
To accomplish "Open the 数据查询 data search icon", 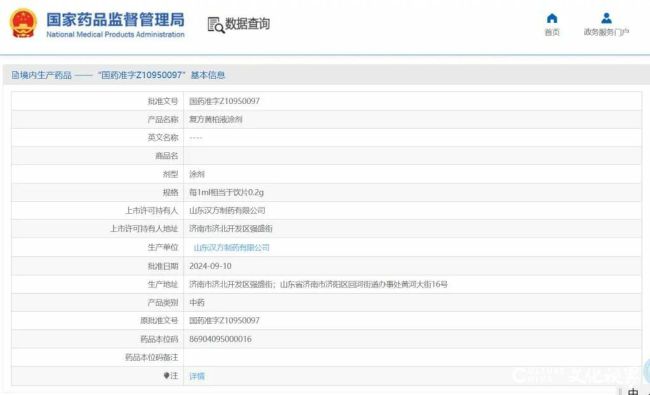I will point(216,25).
